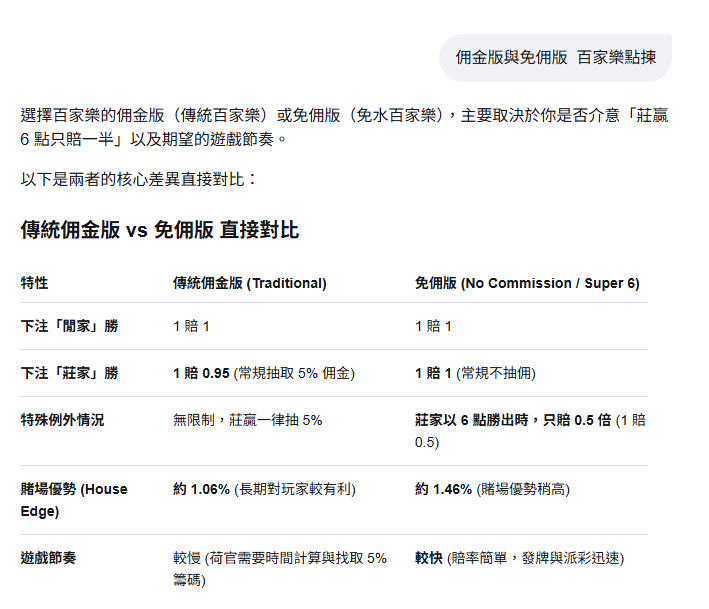Click heading 傳統佣金版 vs 免佣版 直接對比
This screenshot has height=609, width=709.
[160, 230]
